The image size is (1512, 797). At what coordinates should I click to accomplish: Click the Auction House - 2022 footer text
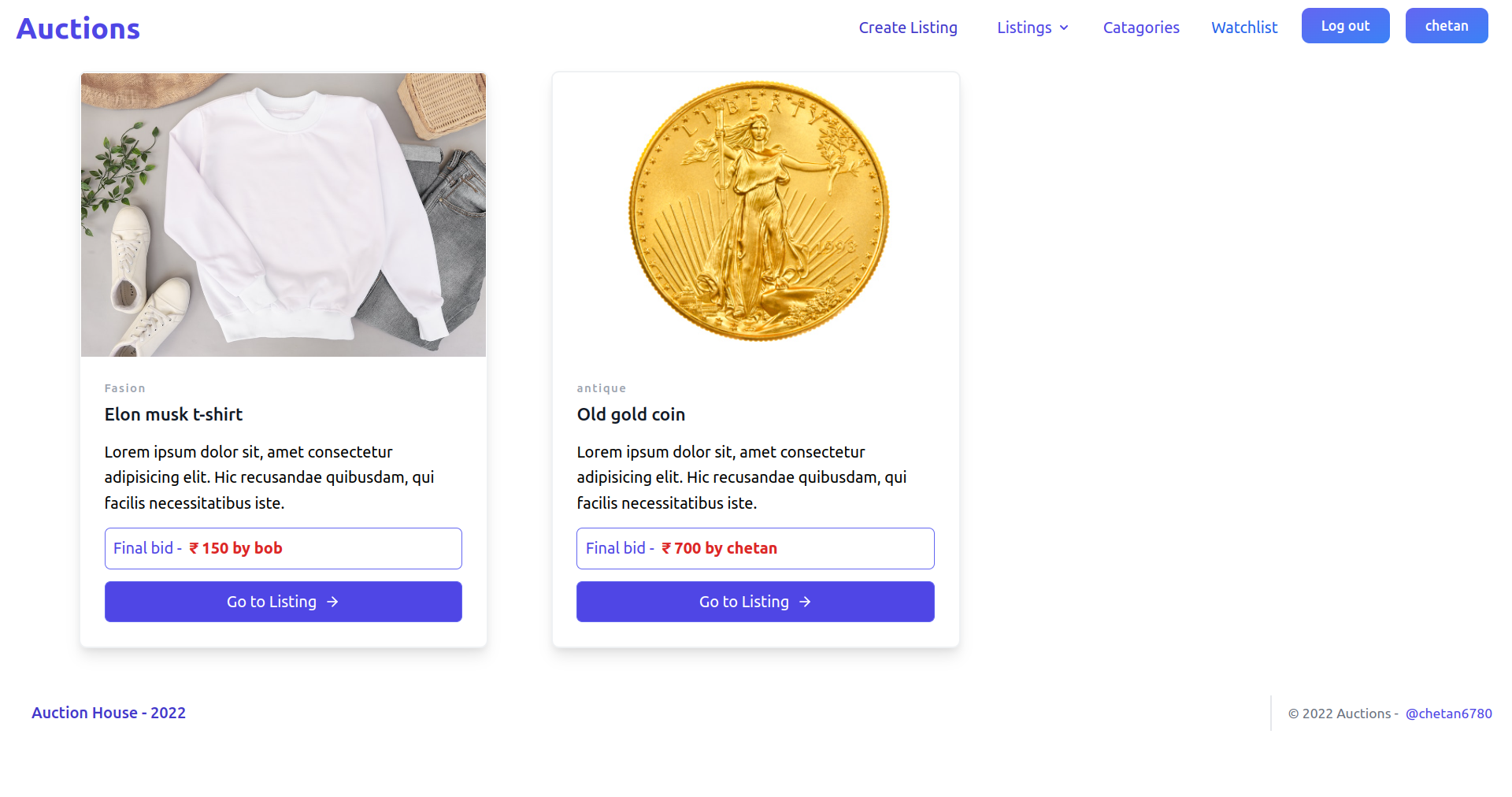pos(109,713)
